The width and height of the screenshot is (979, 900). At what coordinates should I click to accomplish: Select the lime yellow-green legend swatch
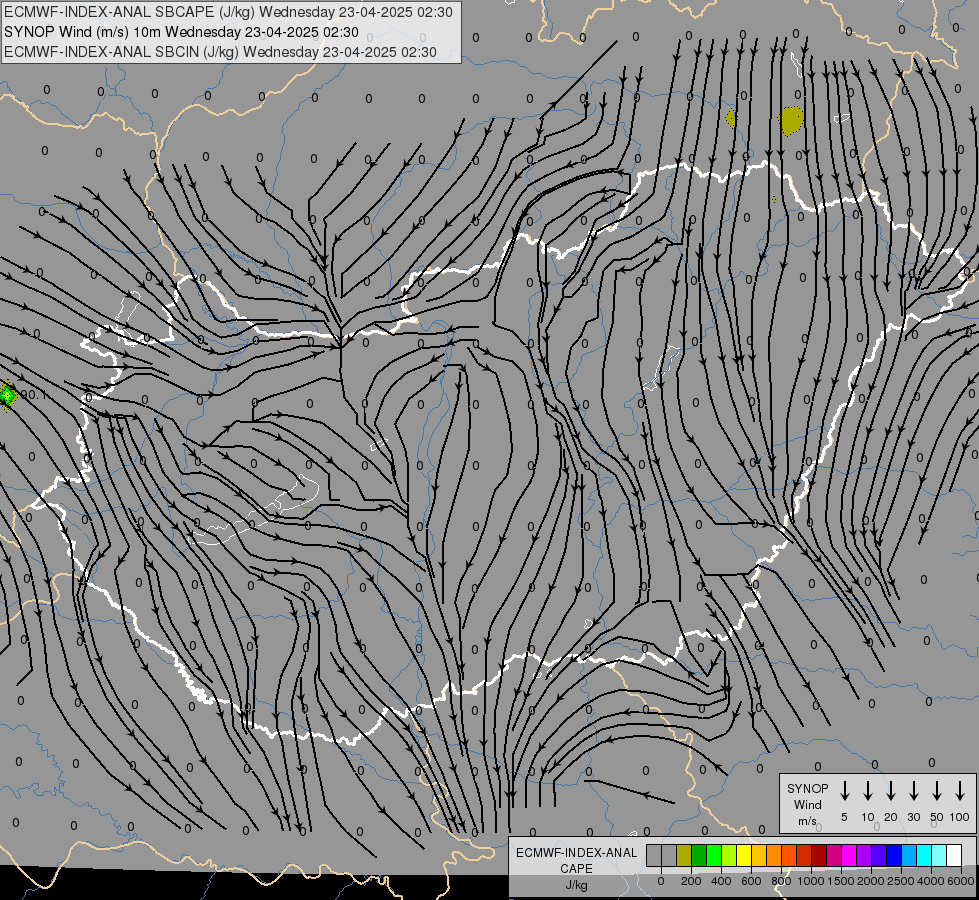(729, 855)
